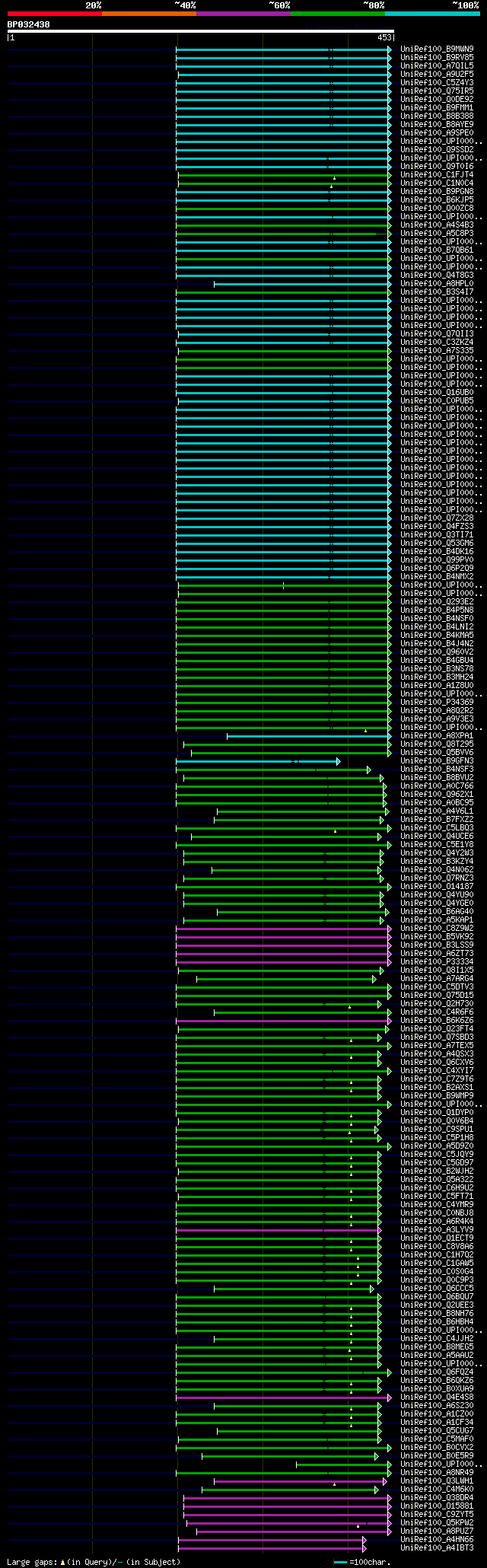Click the UniRef100_B5VK92 entry

pyautogui.click(x=437, y=936)
